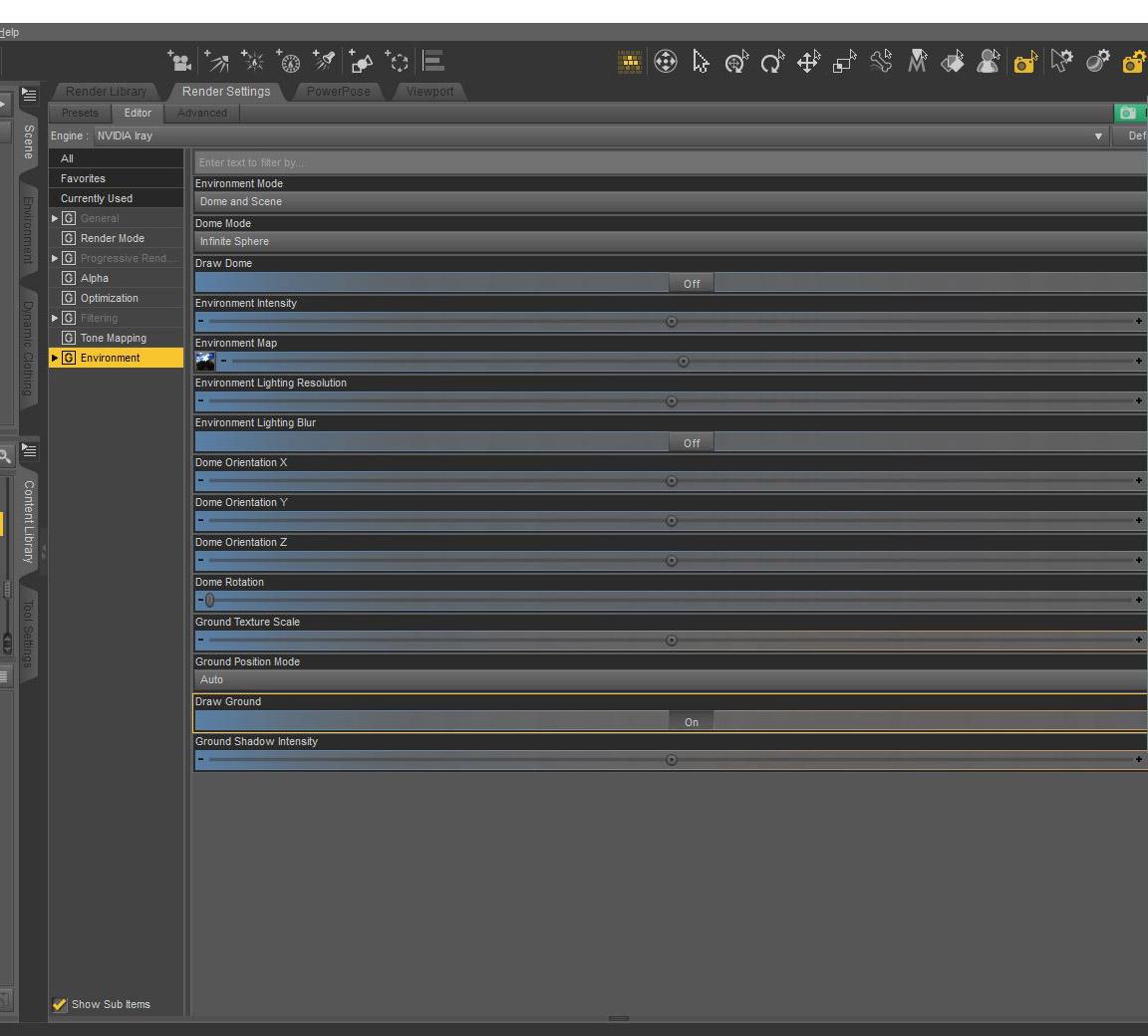This screenshot has width=1148, height=1036.
Task: Uncheck the Show Sub Items checkbox
Action: (60, 1004)
